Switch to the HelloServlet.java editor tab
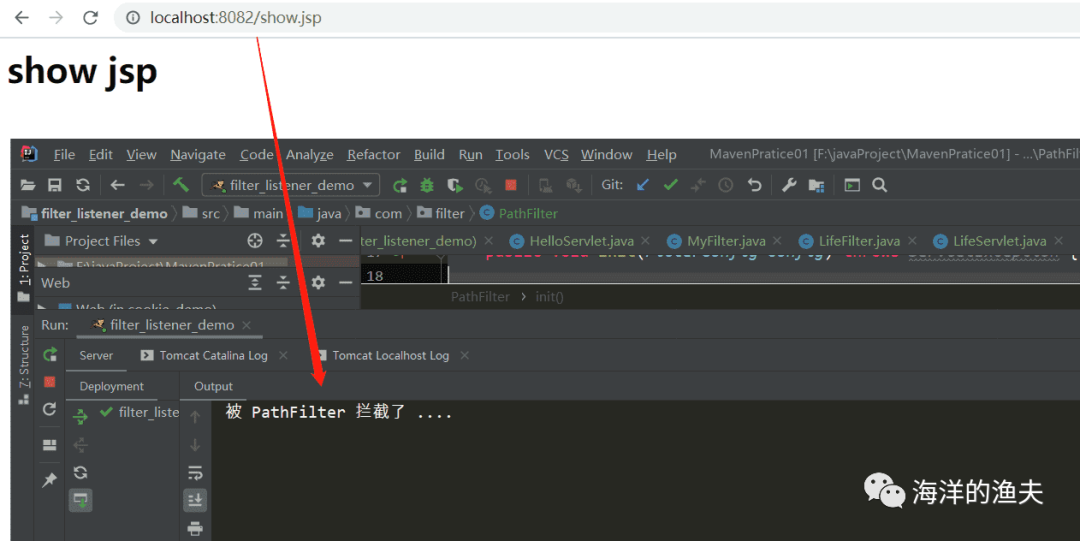 coord(572,241)
